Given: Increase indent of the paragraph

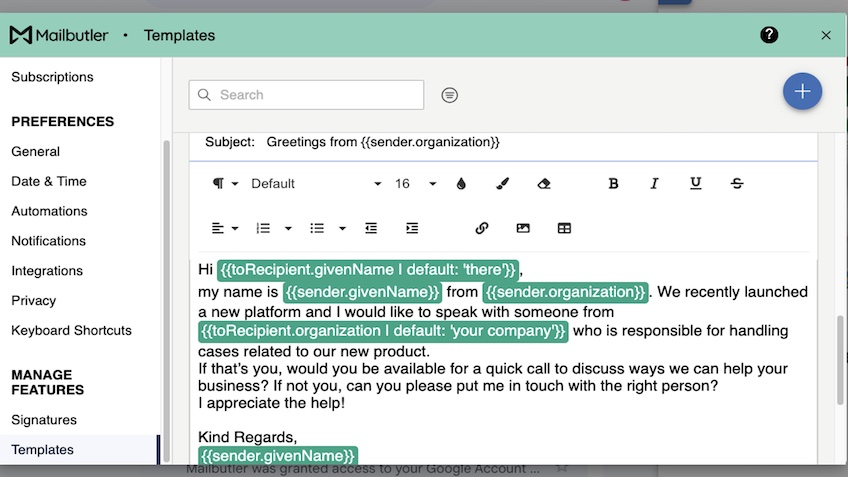Looking at the screenshot, I should pyautogui.click(x=412, y=228).
